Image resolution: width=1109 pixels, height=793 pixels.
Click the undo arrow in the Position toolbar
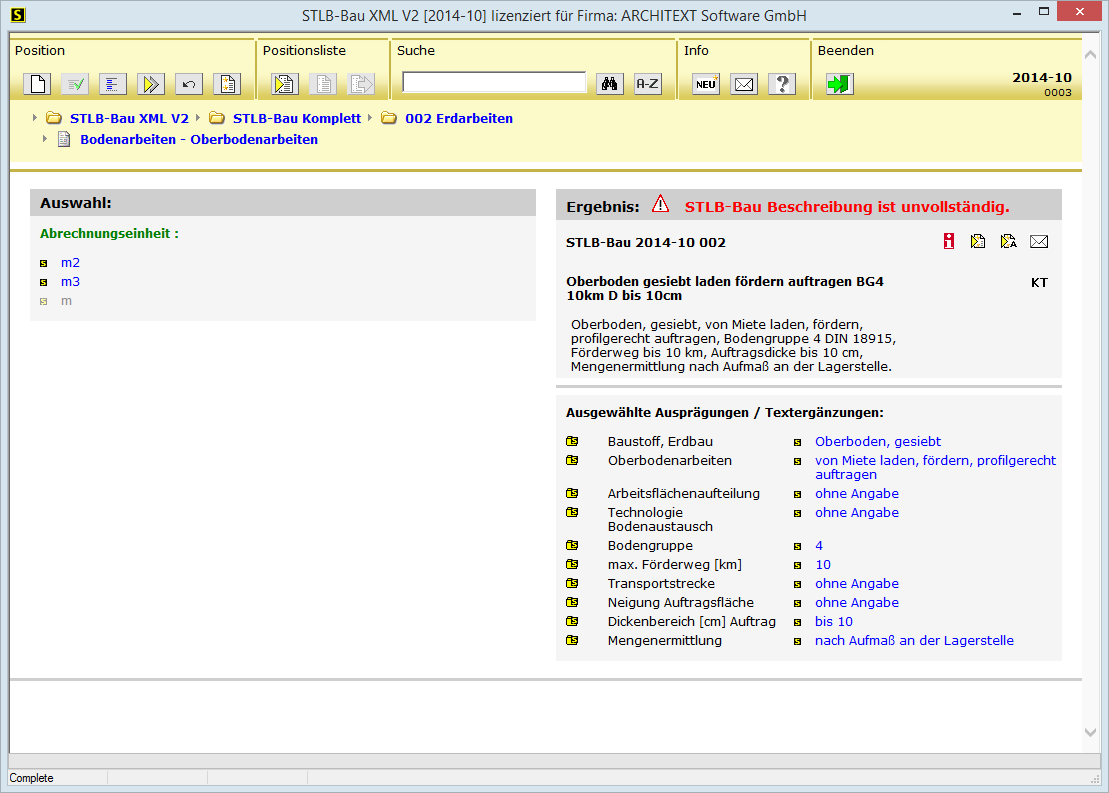coord(189,84)
